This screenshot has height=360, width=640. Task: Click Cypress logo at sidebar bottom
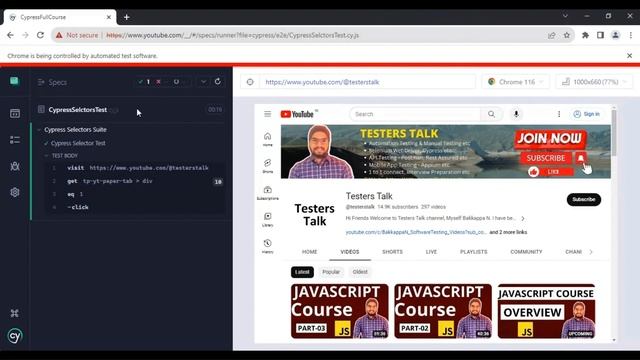pyautogui.click(x=15, y=336)
